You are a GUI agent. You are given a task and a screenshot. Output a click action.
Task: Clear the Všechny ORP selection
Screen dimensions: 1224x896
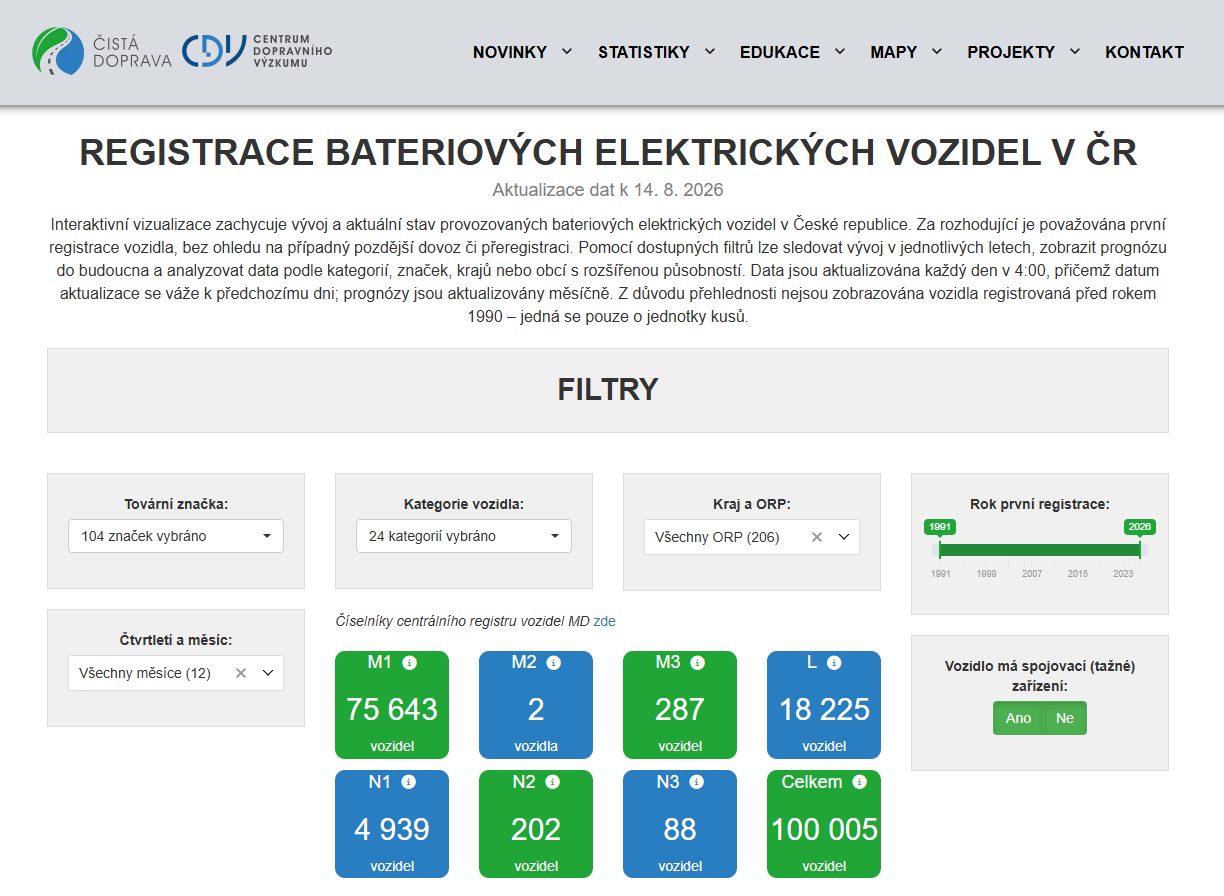(x=816, y=537)
